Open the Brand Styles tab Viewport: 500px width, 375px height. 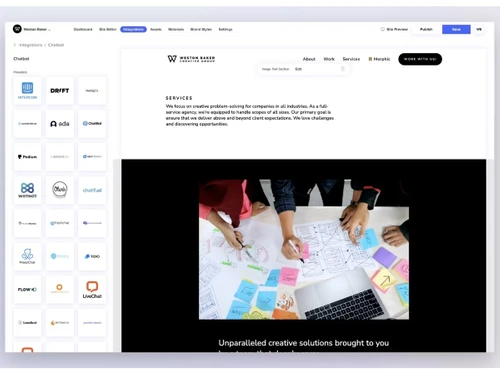point(201,29)
